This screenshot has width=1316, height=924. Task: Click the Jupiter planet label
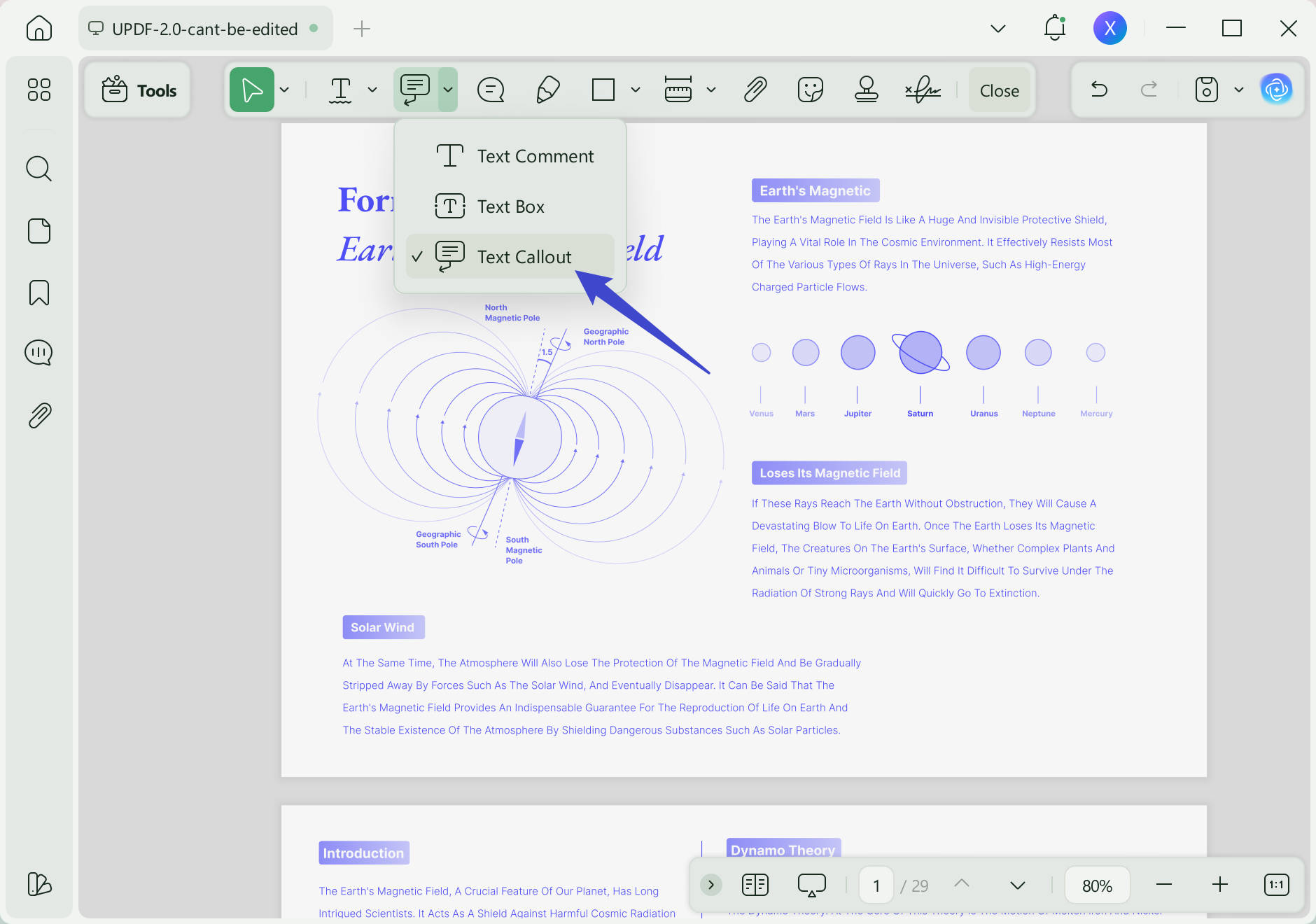click(x=857, y=414)
